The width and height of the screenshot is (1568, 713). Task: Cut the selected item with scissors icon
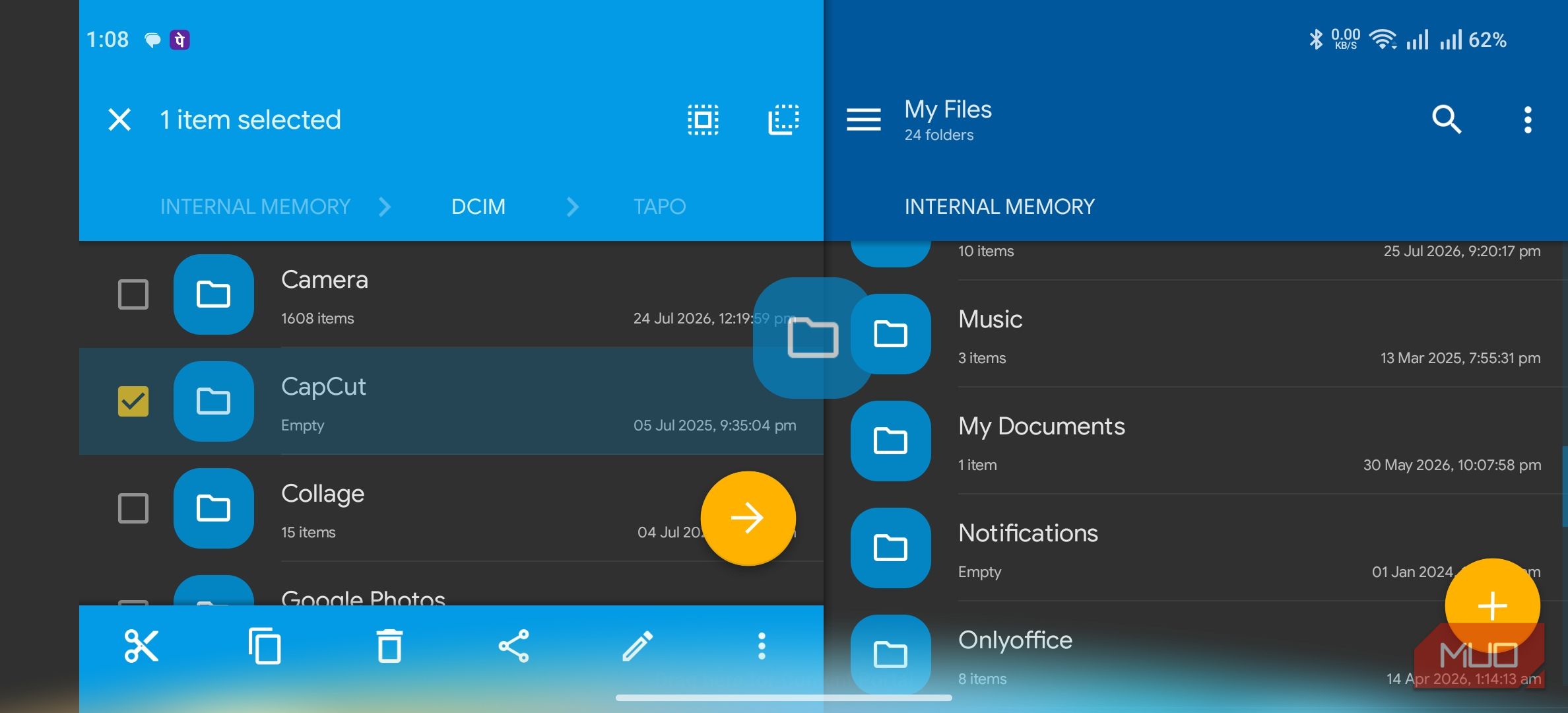(141, 646)
